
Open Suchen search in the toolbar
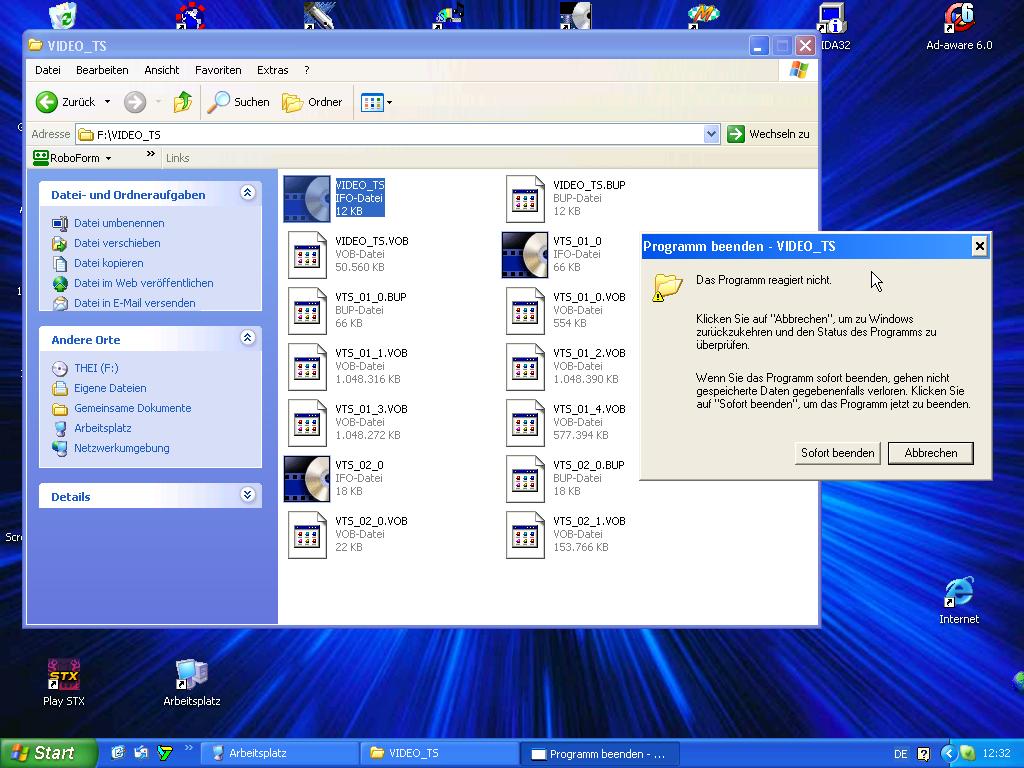click(x=238, y=102)
